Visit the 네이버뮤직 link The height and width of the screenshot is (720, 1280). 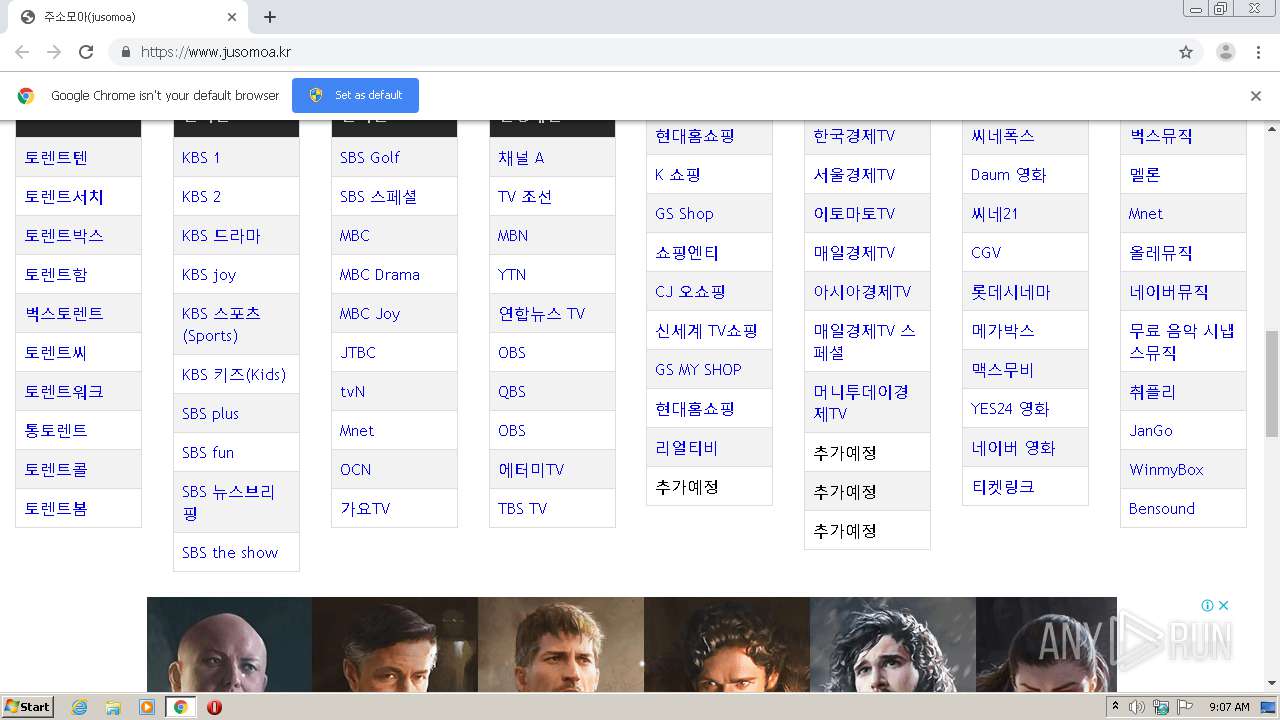pos(1169,292)
